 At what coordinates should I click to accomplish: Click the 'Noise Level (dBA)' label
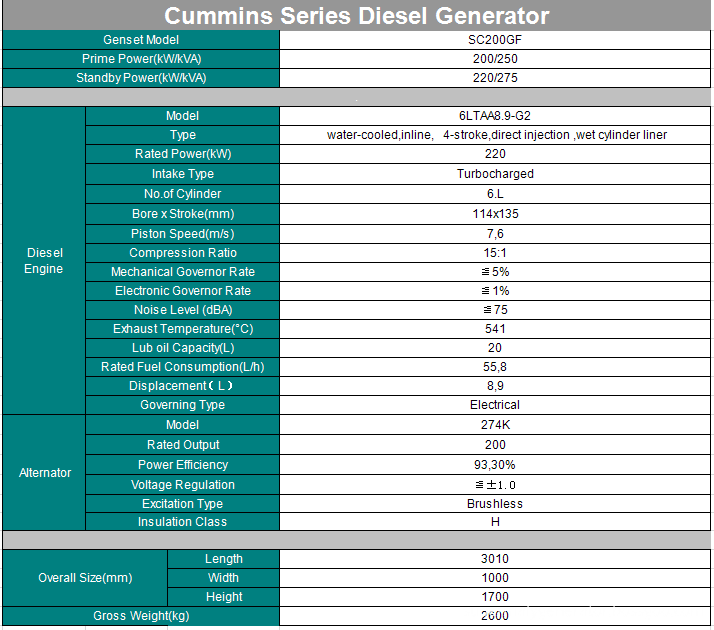click(183, 310)
